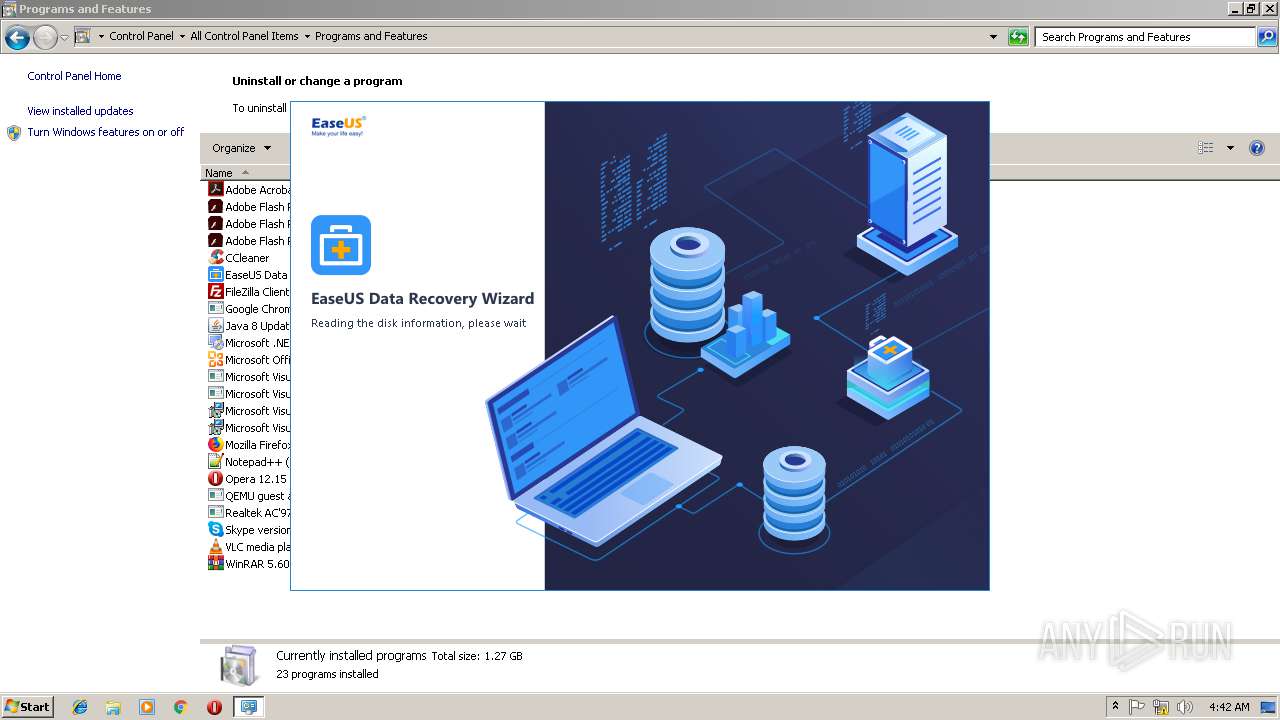This screenshot has width=1280, height=720.
Task: Click the Java 8 Update icon
Action: (215, 325)
